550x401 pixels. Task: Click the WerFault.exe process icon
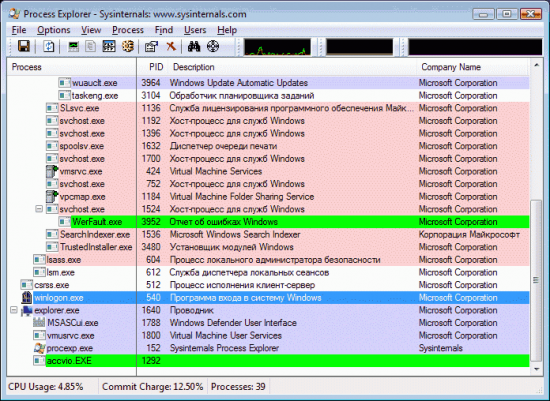pos(65,222)
